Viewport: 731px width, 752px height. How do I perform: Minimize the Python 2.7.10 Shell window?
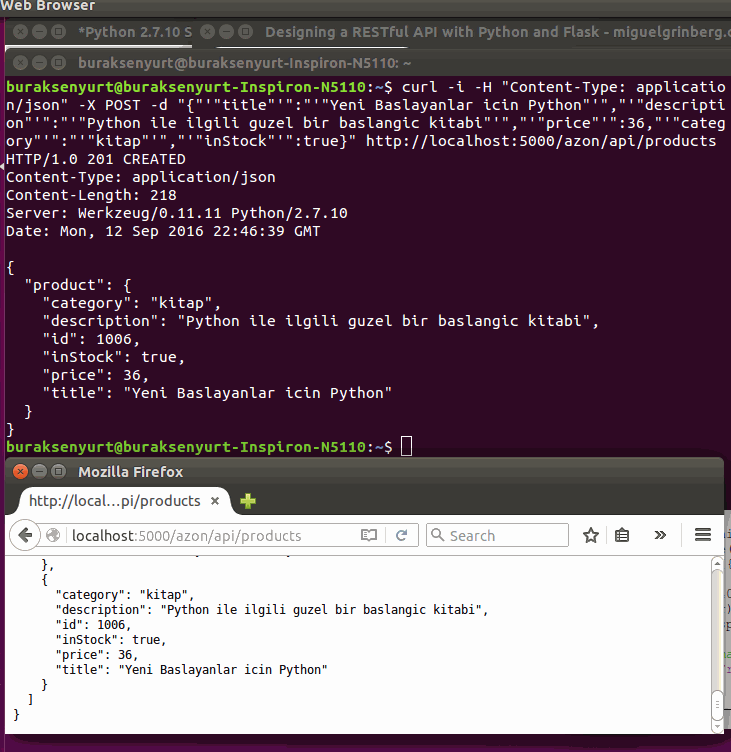pos(39,32)
